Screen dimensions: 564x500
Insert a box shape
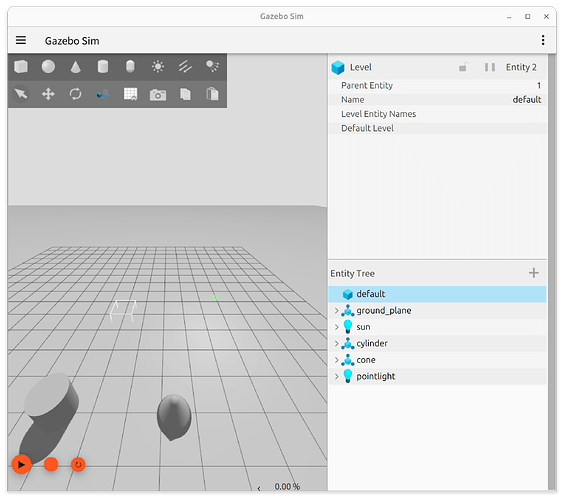[x=21, y=67]
